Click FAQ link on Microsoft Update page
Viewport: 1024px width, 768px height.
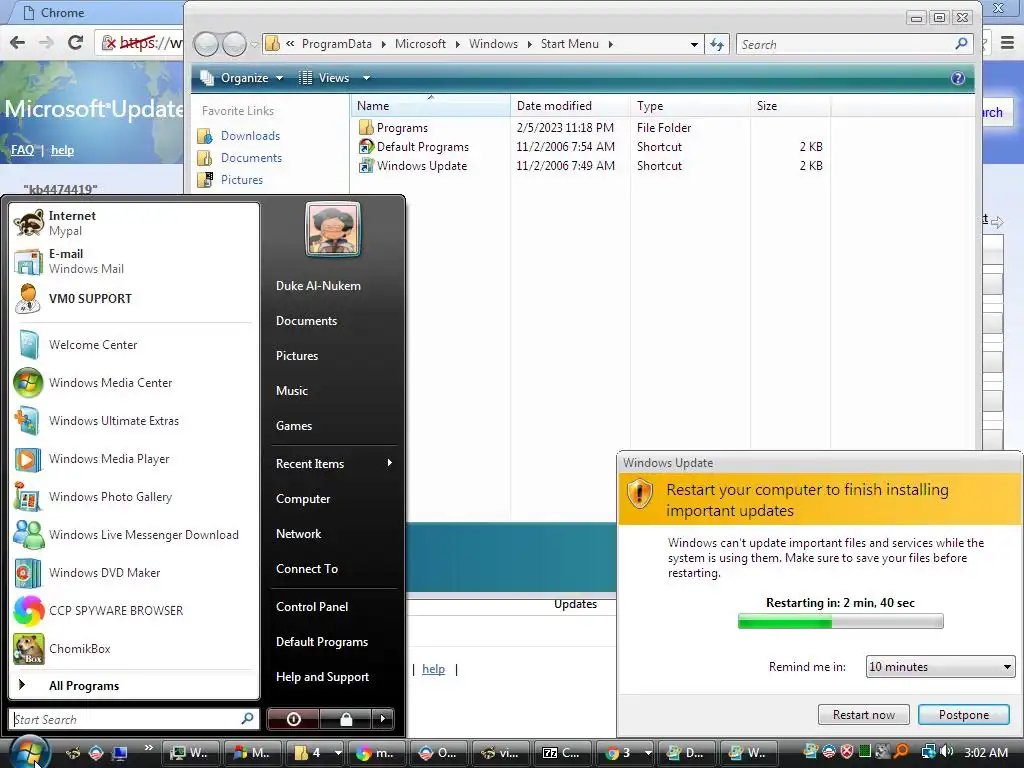[x=22, y=150]
